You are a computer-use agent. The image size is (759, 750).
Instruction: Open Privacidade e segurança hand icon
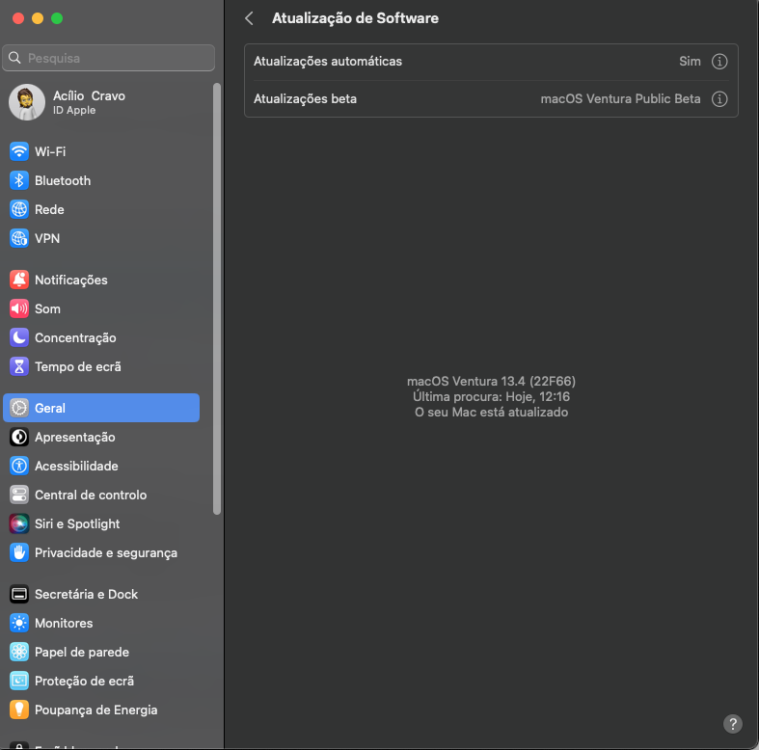19,553
